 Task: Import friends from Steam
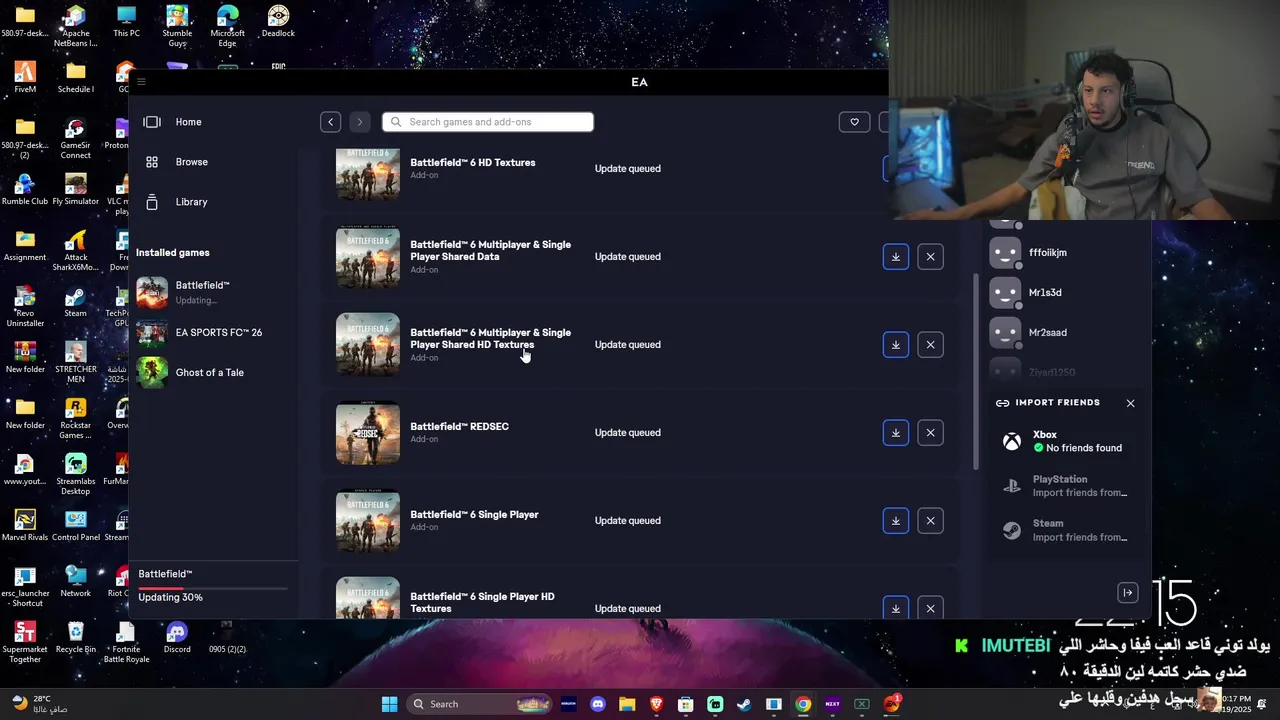point(1066,530)
